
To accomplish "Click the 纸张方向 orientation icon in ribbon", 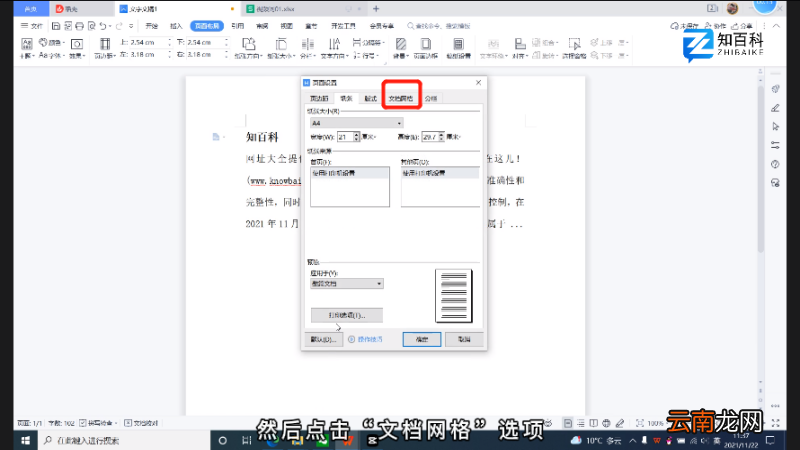I will tap(248, 48).
